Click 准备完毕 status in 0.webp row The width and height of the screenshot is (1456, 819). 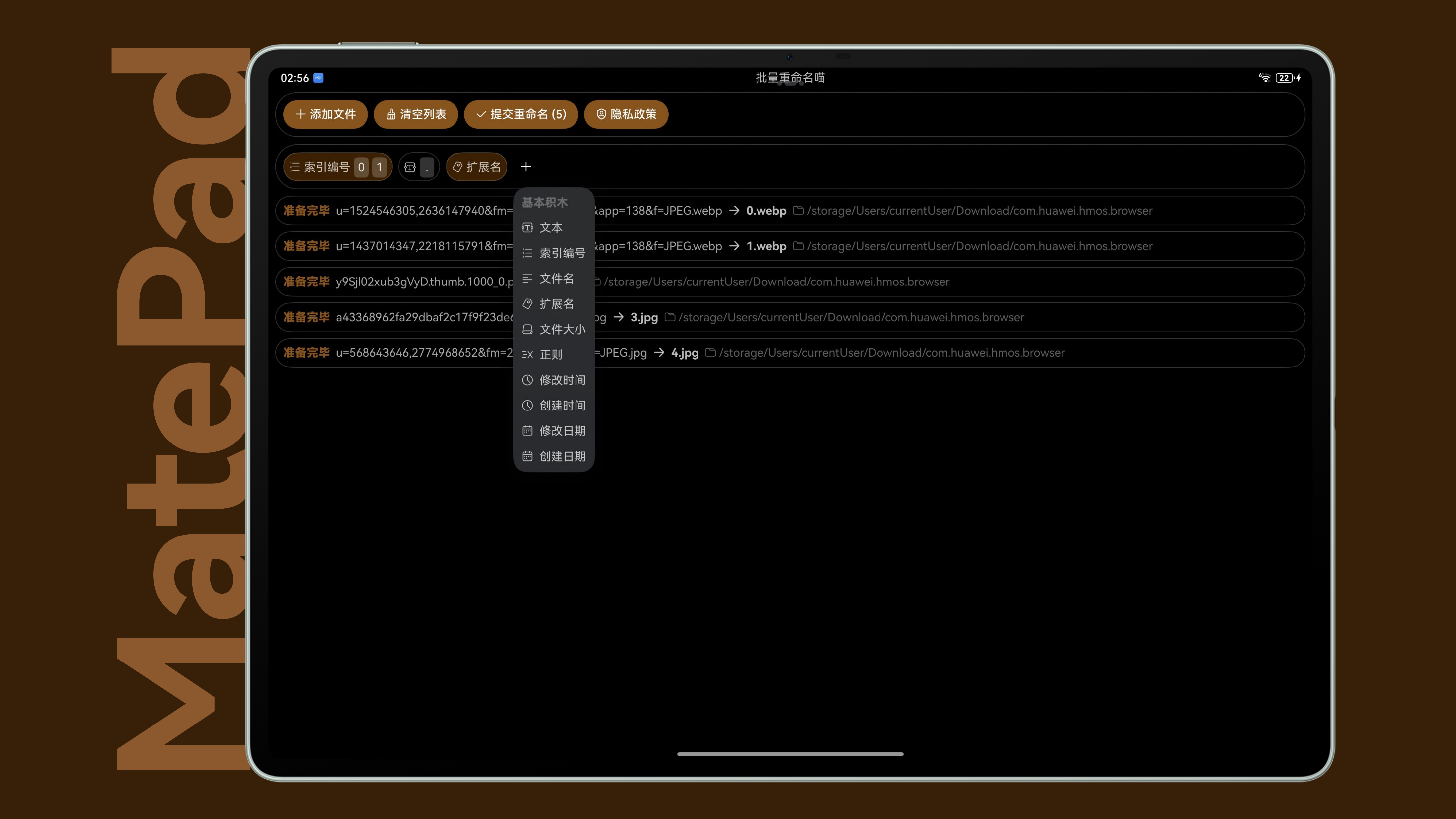pos(306,211)
